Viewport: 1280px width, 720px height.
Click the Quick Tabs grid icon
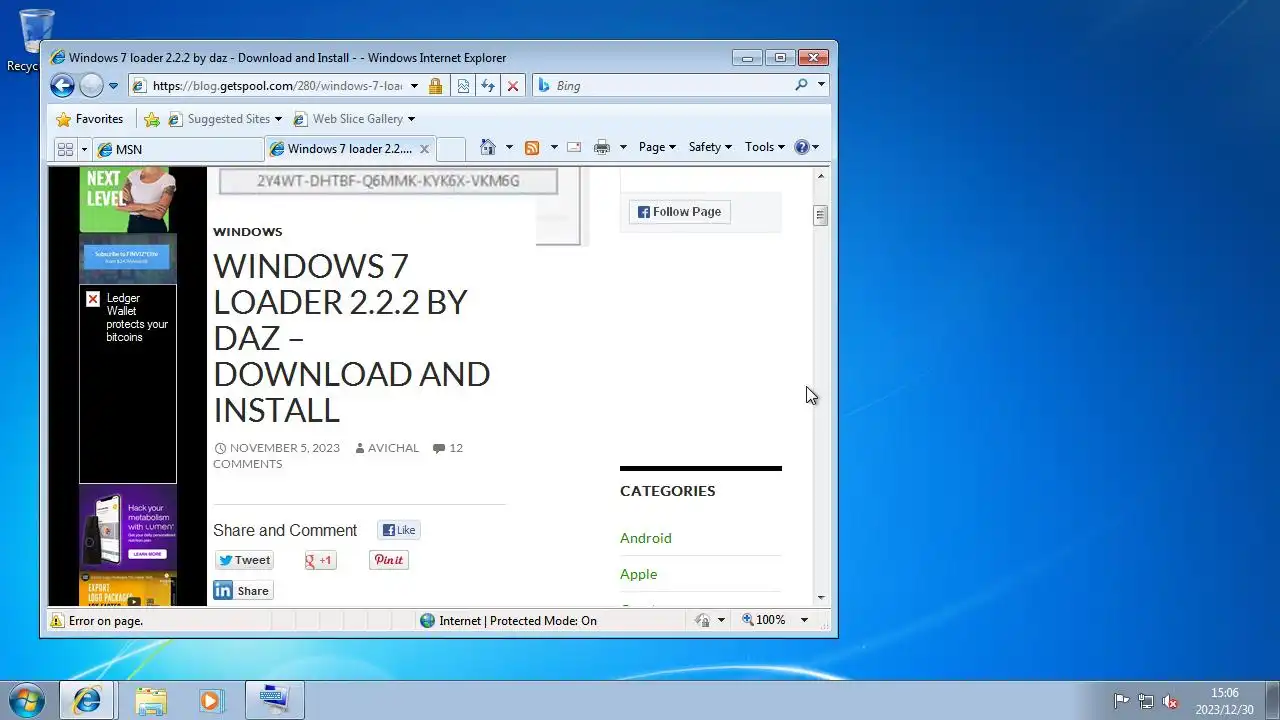(65, 149)
